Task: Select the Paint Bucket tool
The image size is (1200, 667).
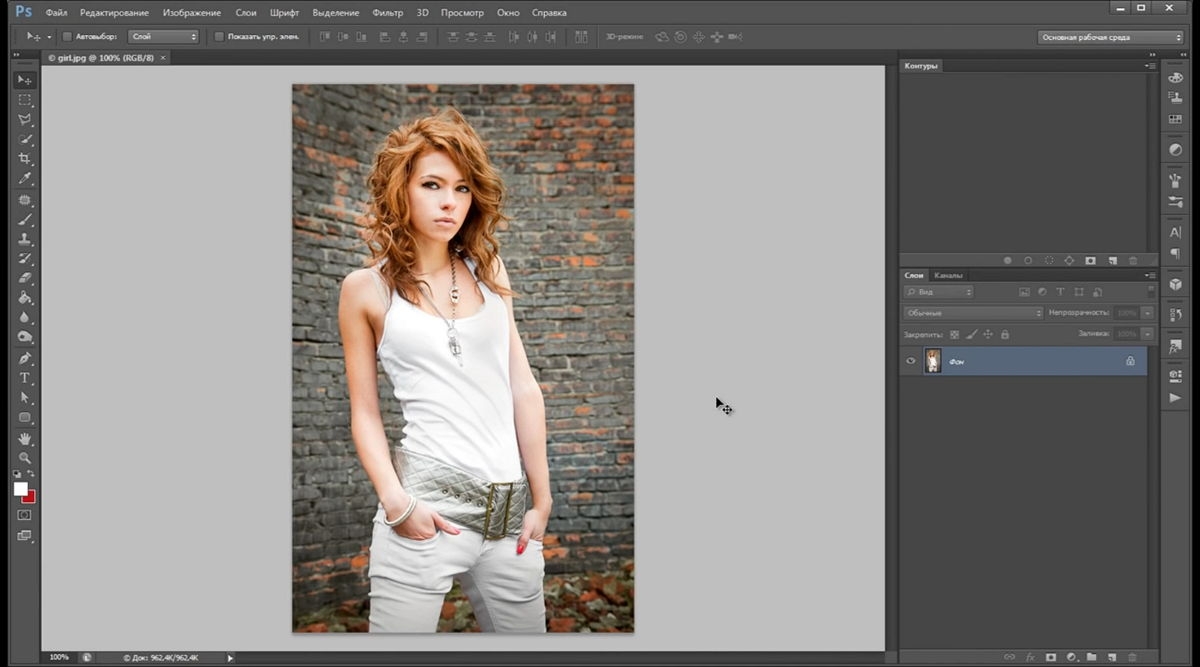Action: [25, 298]
